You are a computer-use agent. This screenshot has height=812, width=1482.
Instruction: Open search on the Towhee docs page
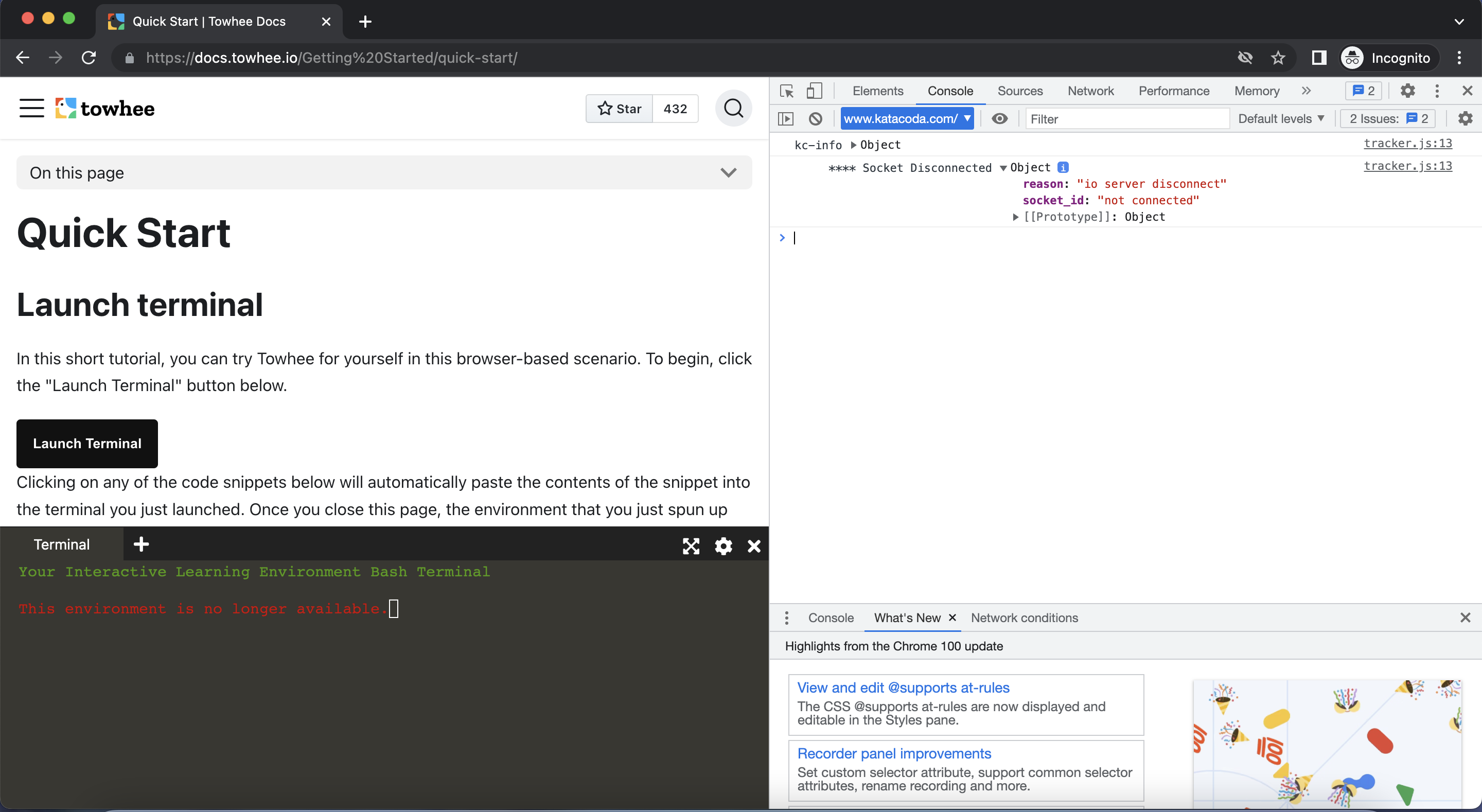tap(733, 108)
